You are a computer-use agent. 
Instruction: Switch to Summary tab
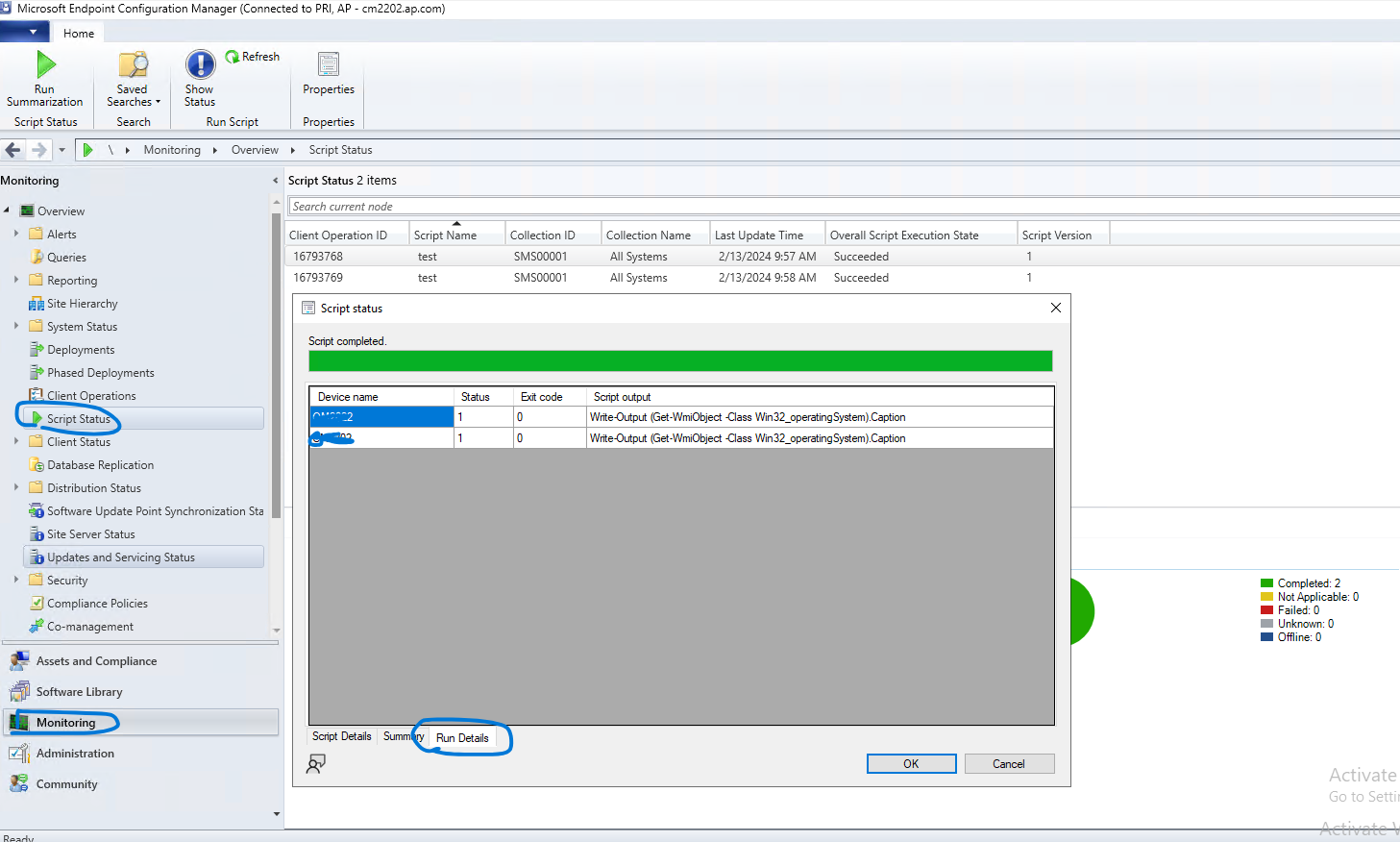pyautogui.click(x=404, y=736)
